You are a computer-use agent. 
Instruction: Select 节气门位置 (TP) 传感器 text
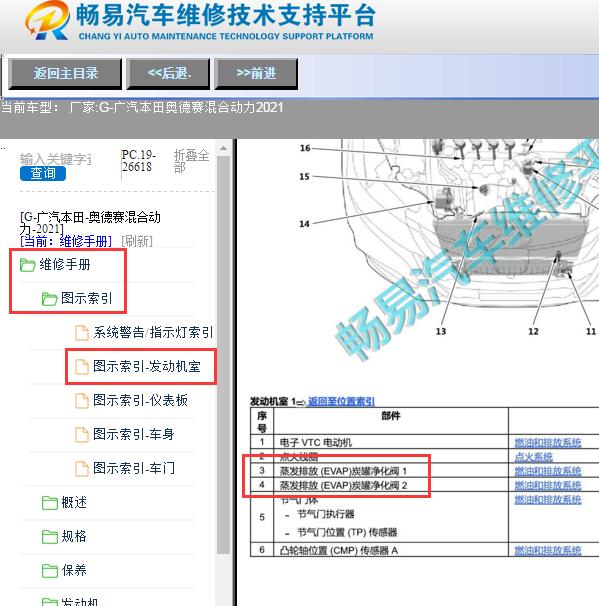(x=347, y=533)
